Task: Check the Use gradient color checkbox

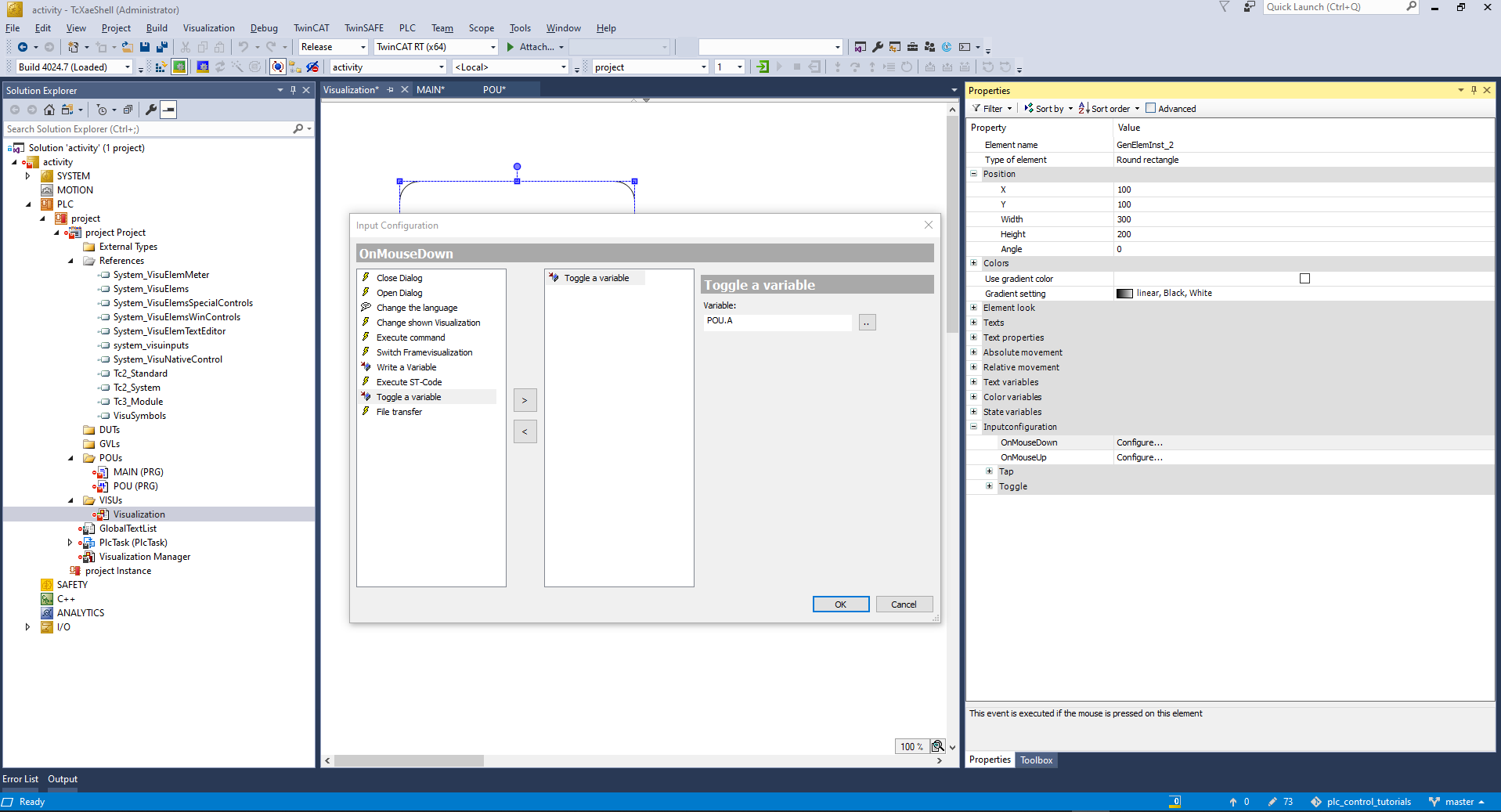Action: (1304, 279)
